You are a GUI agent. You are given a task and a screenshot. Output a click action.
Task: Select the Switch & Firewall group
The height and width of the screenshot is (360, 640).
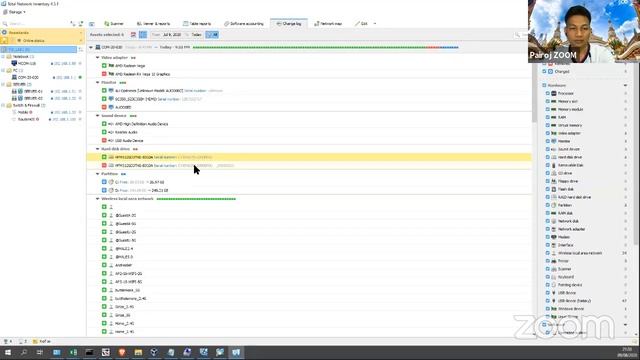click(26, 105)
